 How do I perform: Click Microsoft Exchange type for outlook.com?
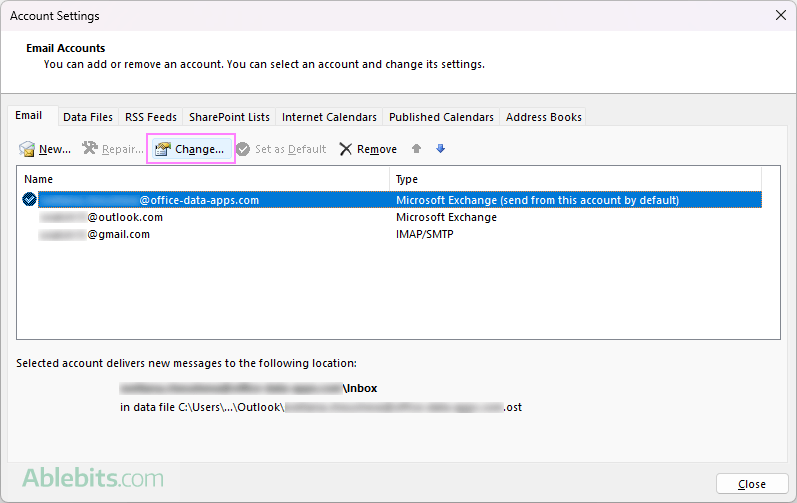click(446, 217)
